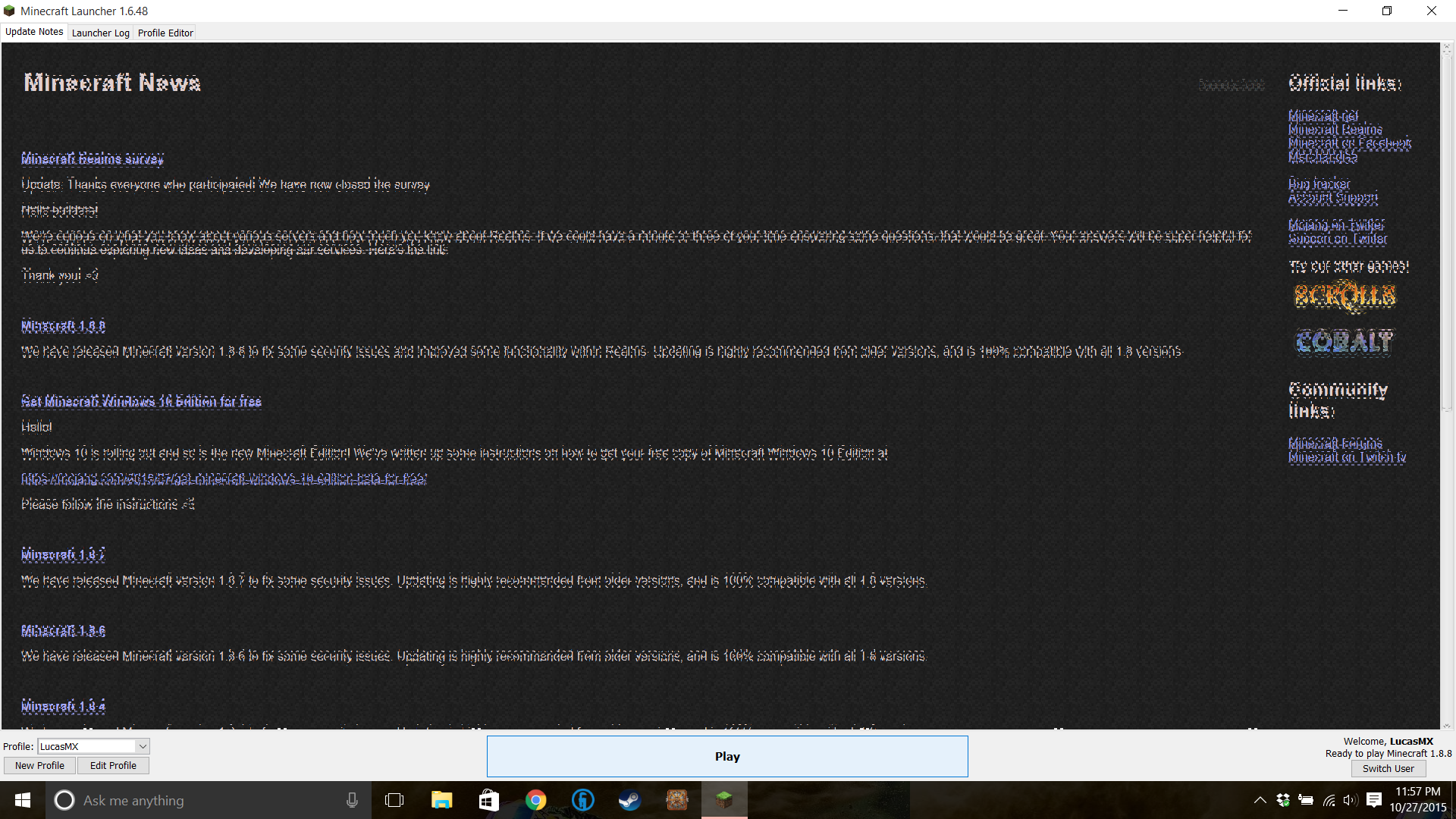This screenshot has height=819, width=1456.
Task: Open the Windows Store taskbar icon
Action: (x=488, y=800)
